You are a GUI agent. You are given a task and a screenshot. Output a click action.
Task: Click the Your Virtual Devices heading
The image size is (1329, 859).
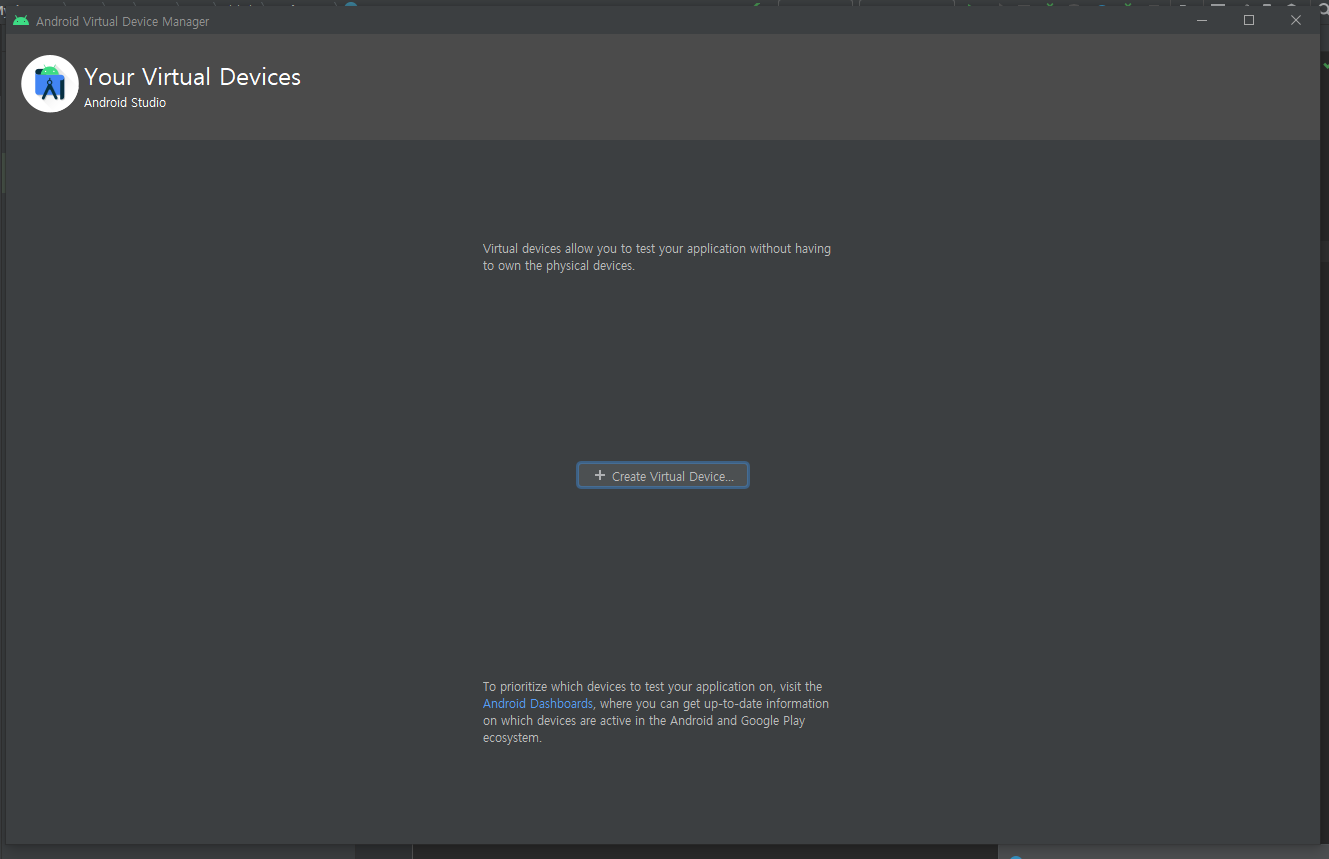point(193,77)
